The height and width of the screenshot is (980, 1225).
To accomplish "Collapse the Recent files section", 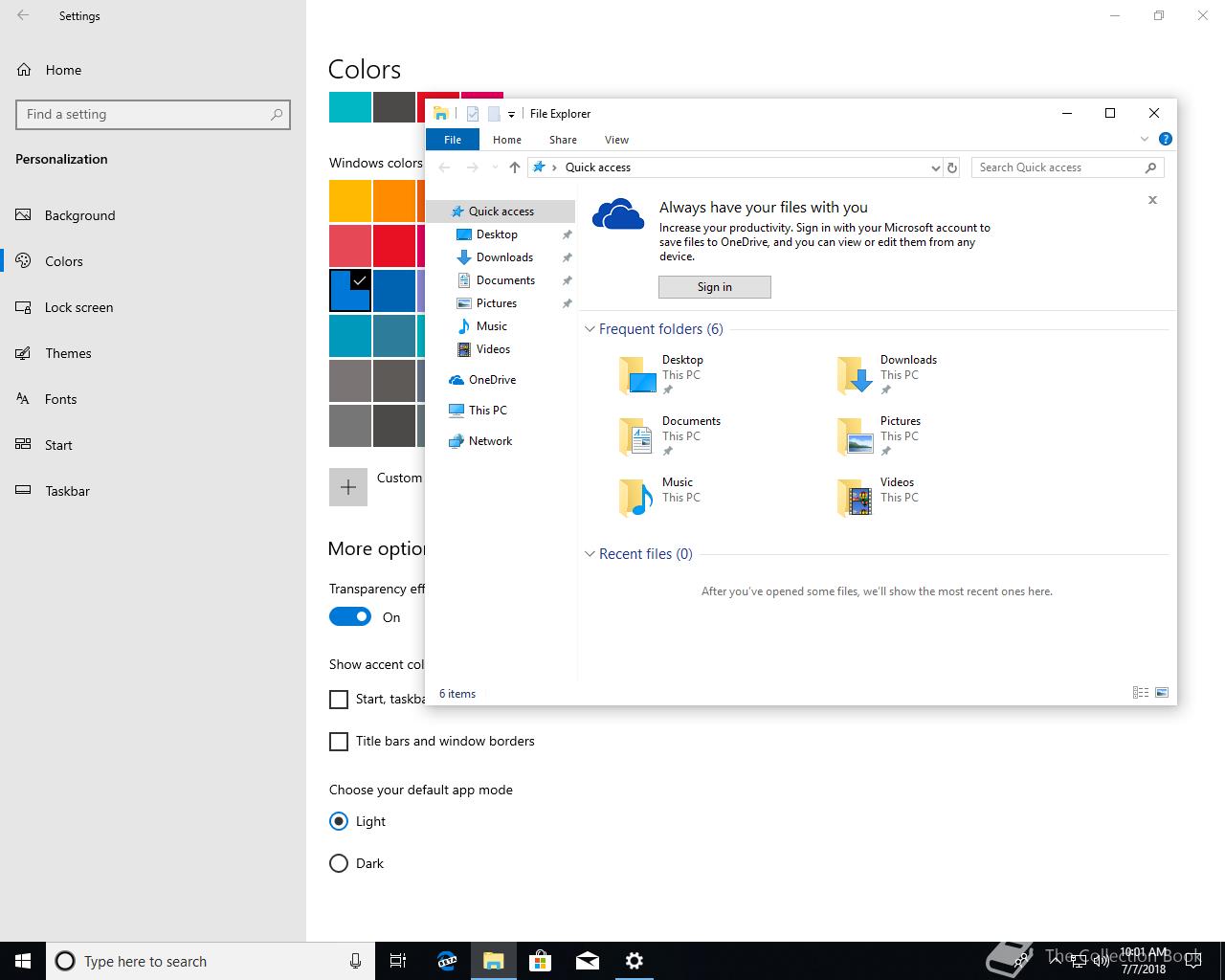I will pyautogui.click(x=590, y=554).
